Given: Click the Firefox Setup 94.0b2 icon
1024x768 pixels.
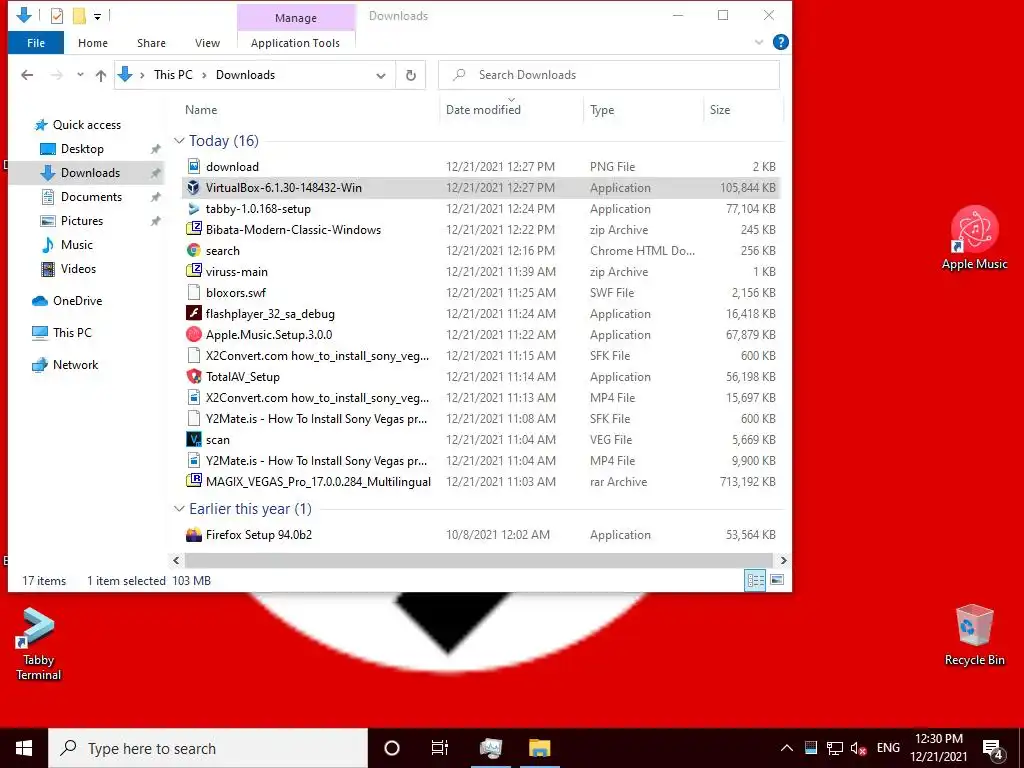Looking at the screenshot, I should [x=193, y=535].
